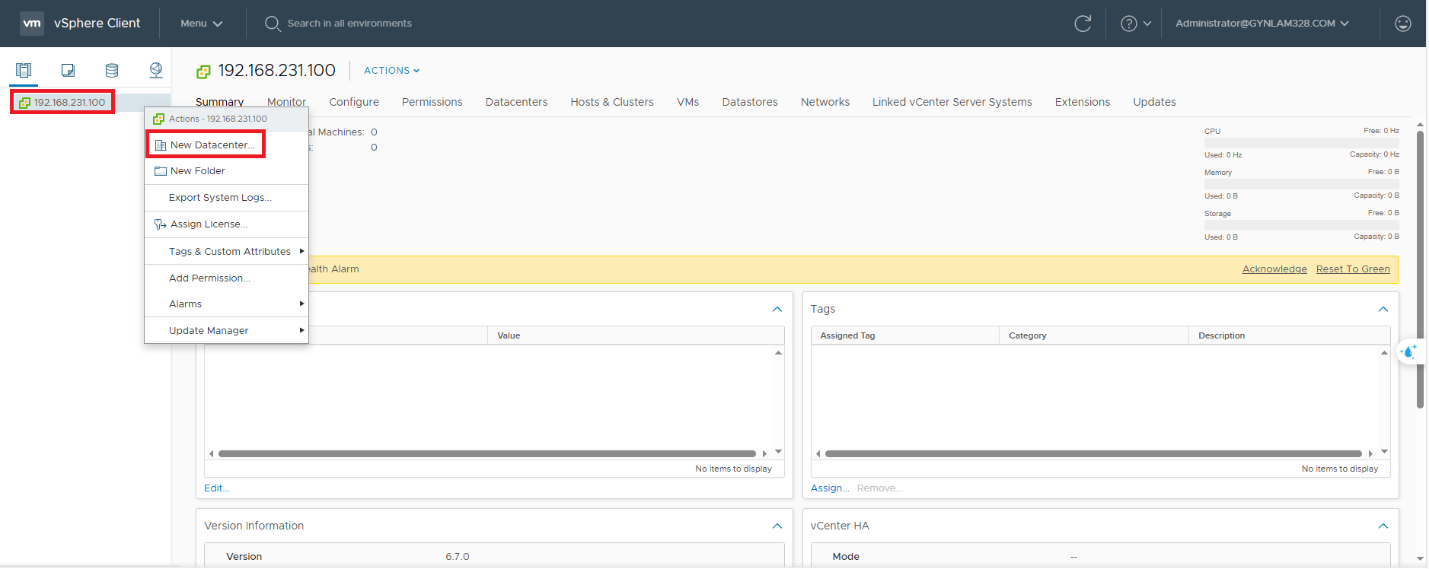Click the Tags table horizontal scrollbar
Viewport: 1429px width, 569px height.
click(x=1093, y=454)
